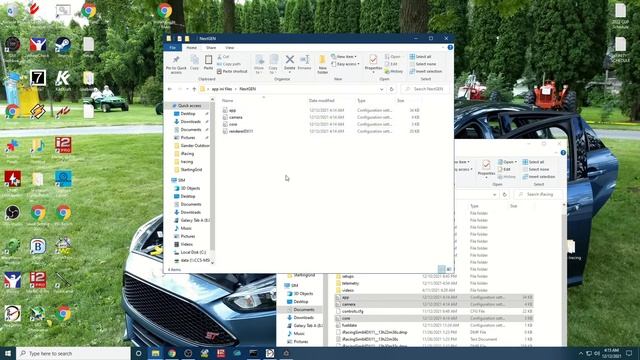Click Select all in NextGEN ribbon
Screen dimensions: 640x360
click(420, 57)
